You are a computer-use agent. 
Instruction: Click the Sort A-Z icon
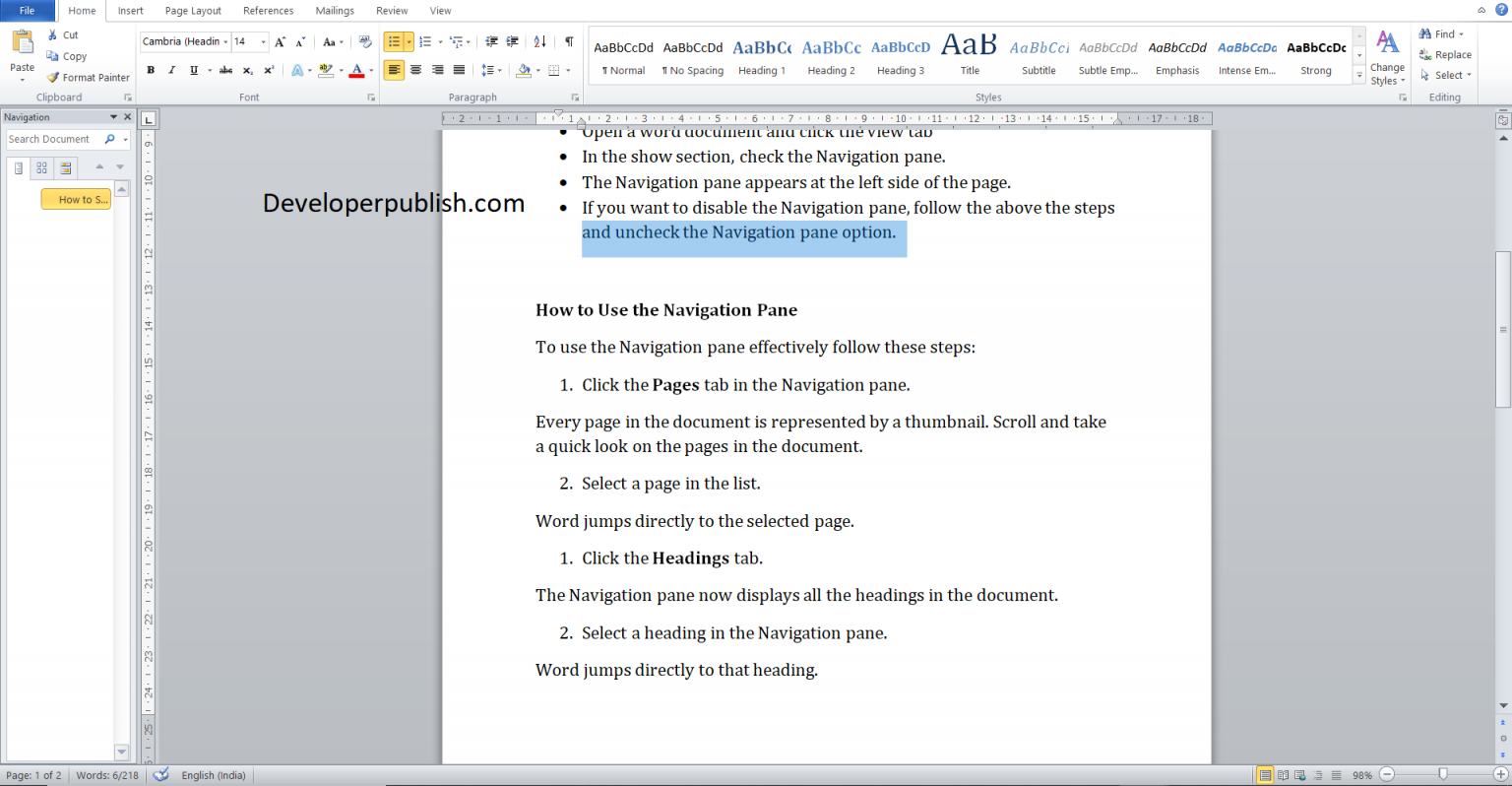point(539,43)
